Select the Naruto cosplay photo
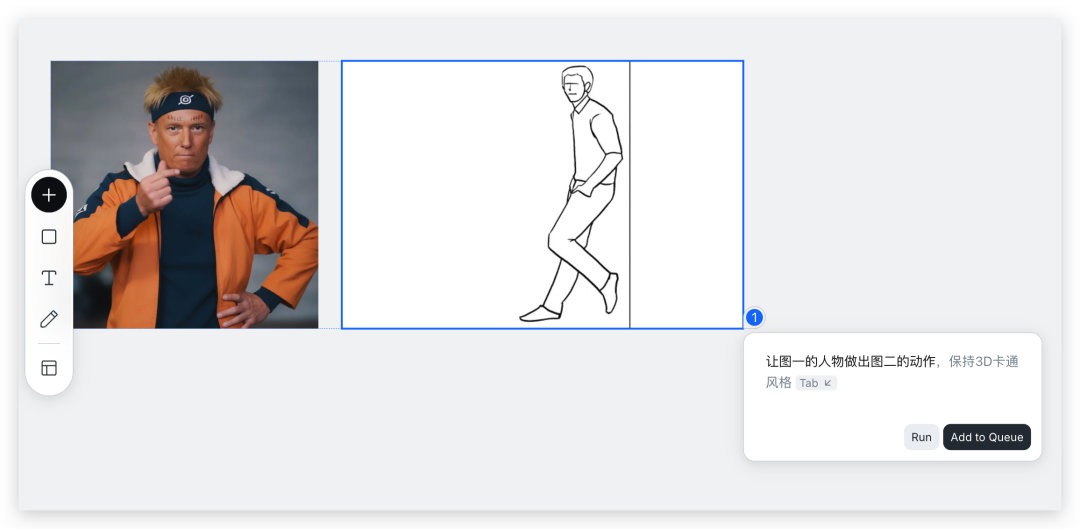Image resolution: width=1080 pixels, height=529 pixels. (x=185, y=194)
